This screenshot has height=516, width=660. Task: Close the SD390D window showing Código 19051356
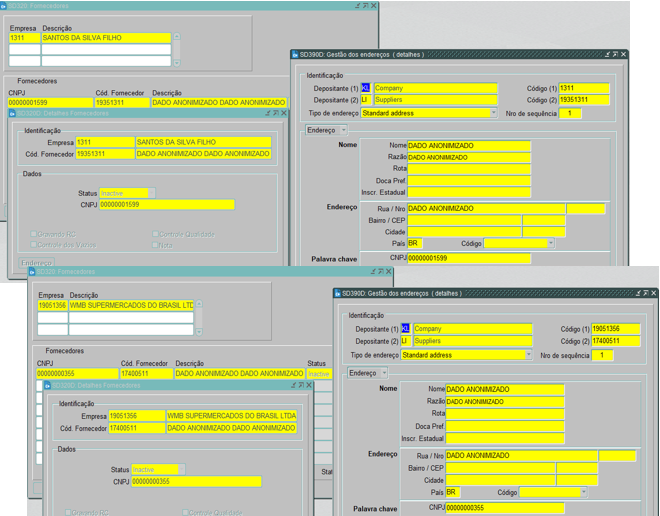654,293
